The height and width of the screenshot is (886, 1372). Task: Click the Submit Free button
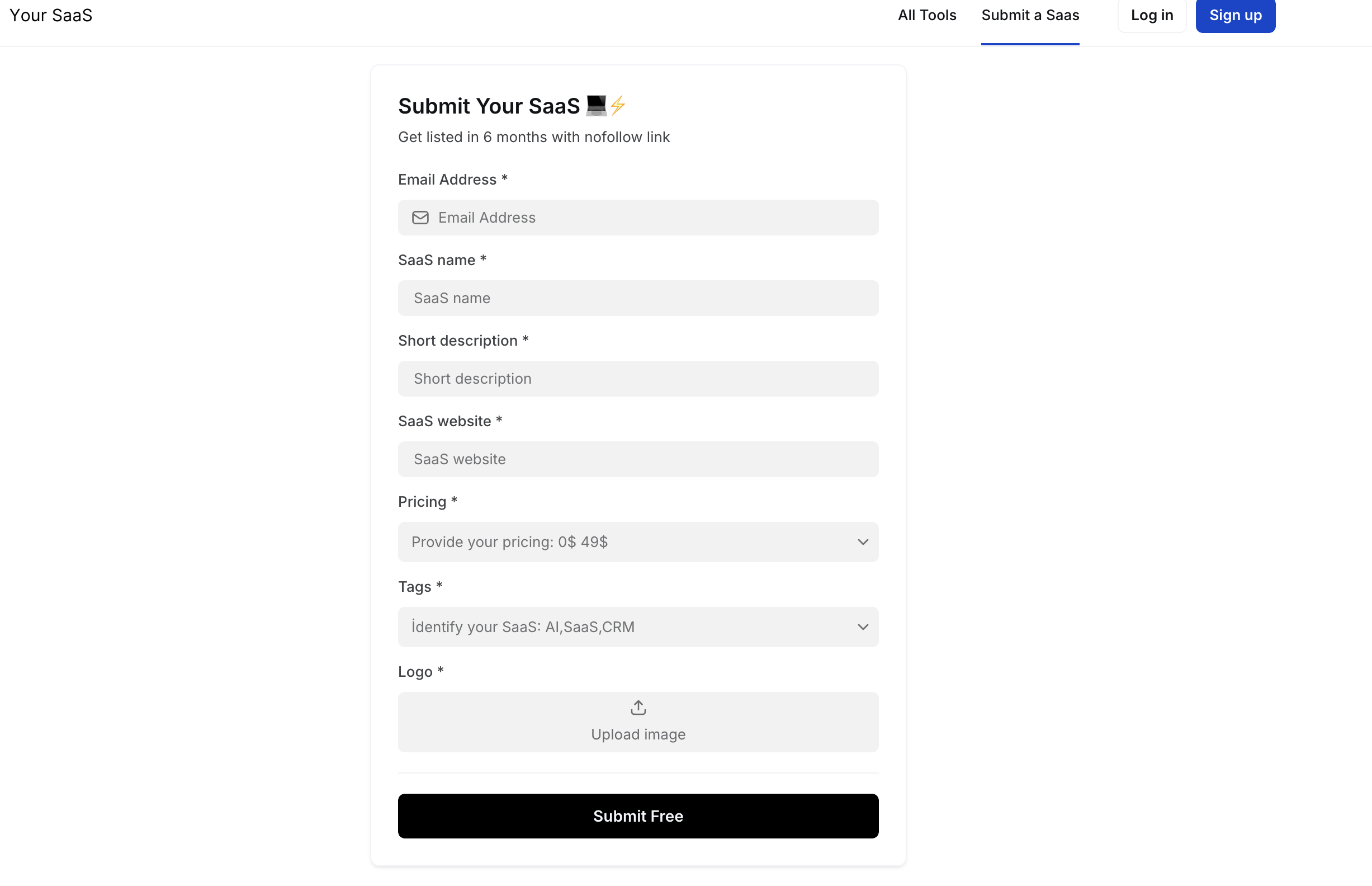[638, 816]
